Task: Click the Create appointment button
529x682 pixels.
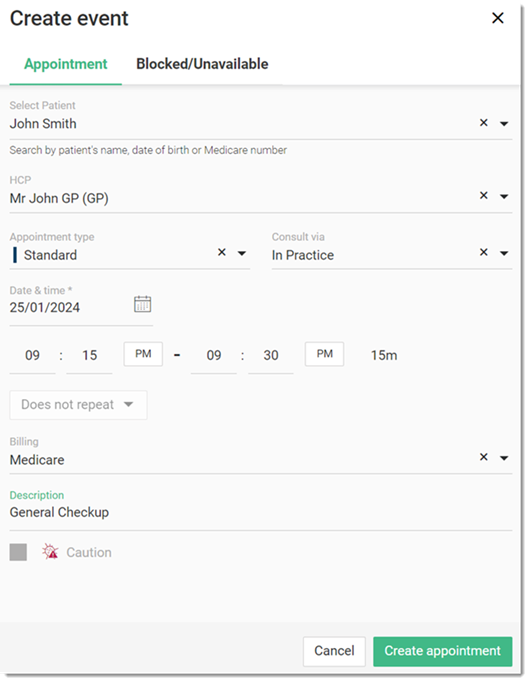Action: tap(442, 651)
